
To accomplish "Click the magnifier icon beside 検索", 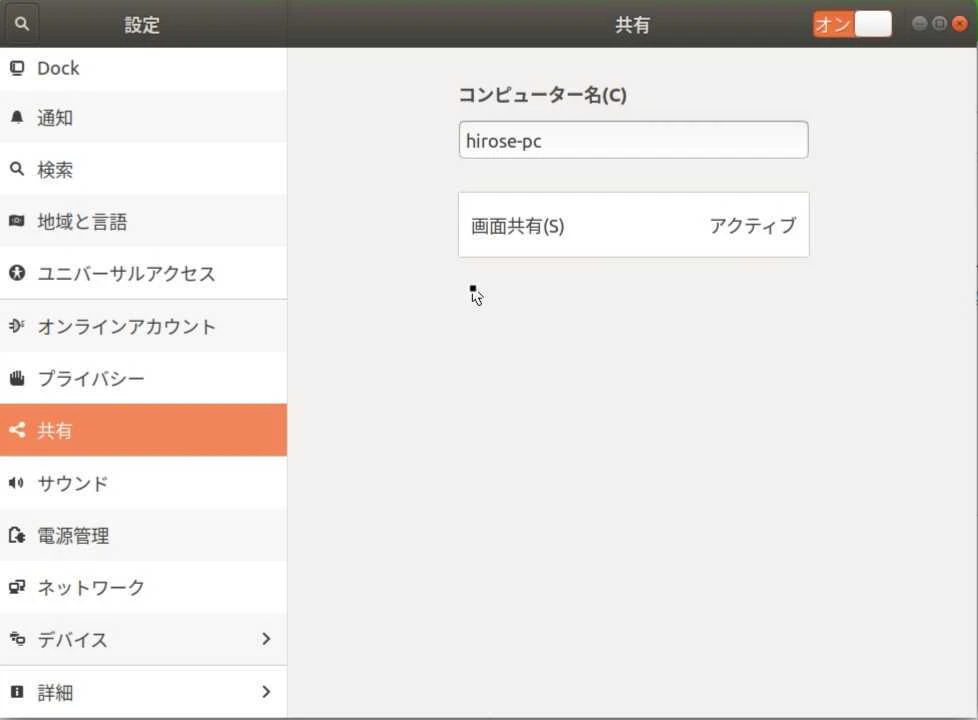I will click(x=17, y=168).
